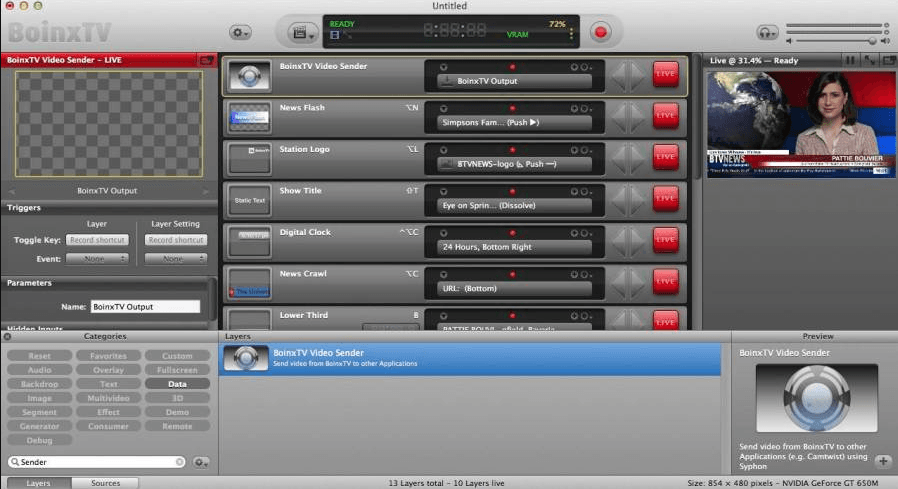This screenshot has width=898, height=489.
Task: Click next-setting arrow for News Flash layer
Action: 639,117
